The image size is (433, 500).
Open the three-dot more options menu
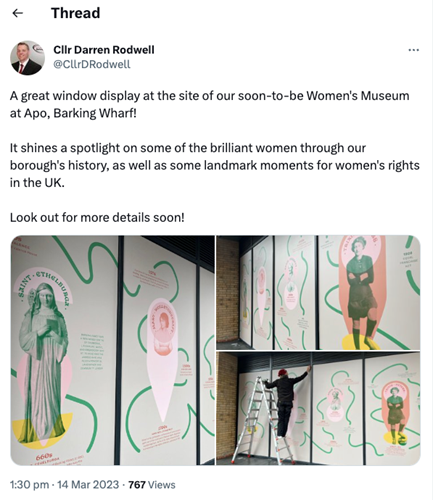click(x=413, y=50)
